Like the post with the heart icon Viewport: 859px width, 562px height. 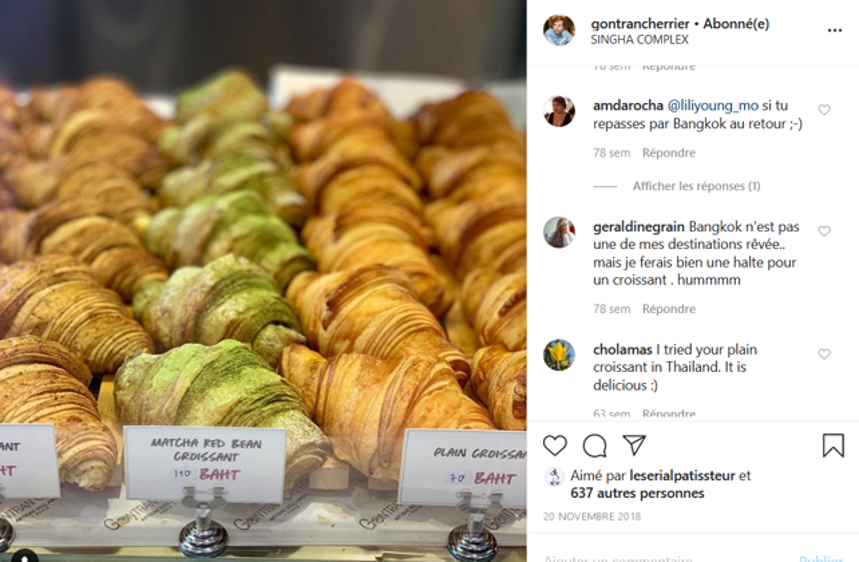click(554, 445)
